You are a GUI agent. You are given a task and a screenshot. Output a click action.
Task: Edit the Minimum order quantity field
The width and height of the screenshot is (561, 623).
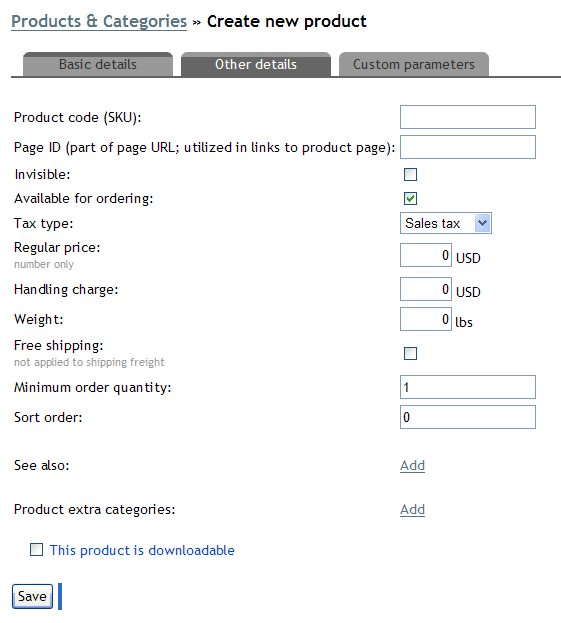(468, 387)
